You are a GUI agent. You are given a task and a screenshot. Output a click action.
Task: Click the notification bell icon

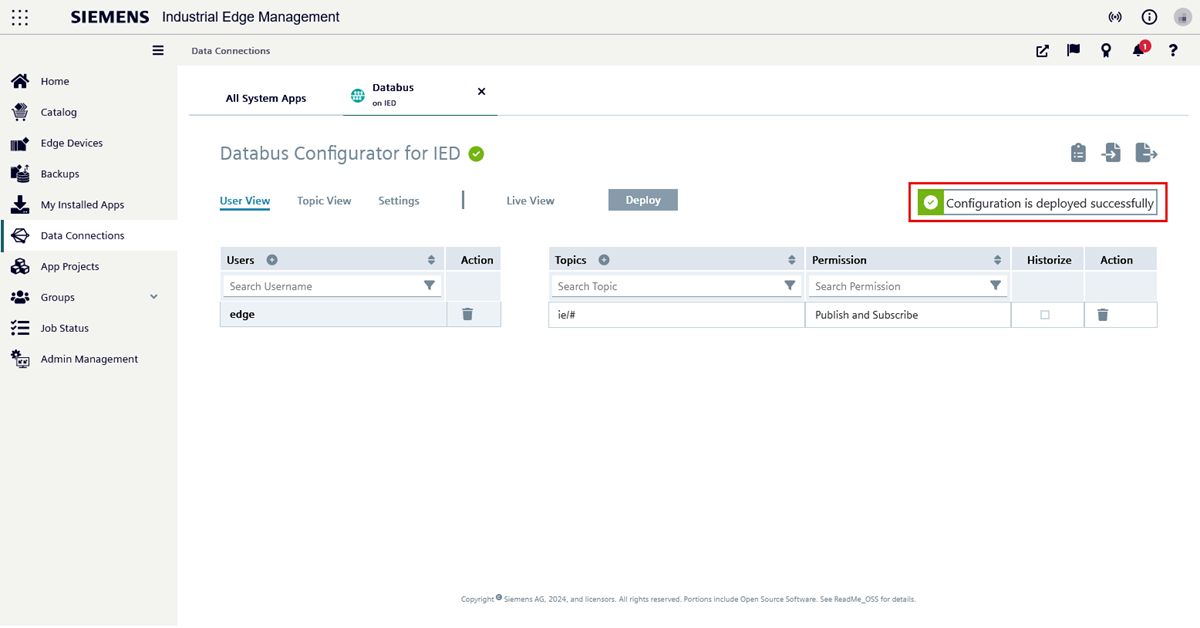click(x=1138, y=51)
